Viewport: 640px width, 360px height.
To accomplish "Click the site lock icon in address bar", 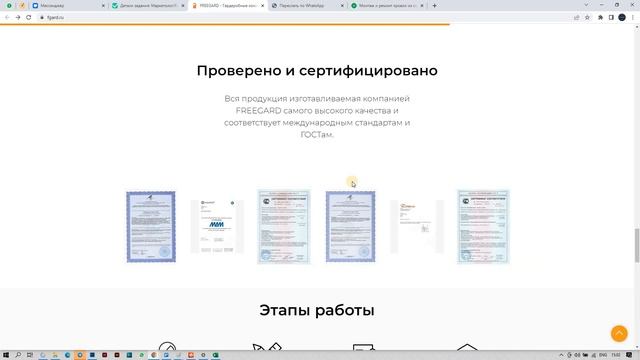I will 42,18.
